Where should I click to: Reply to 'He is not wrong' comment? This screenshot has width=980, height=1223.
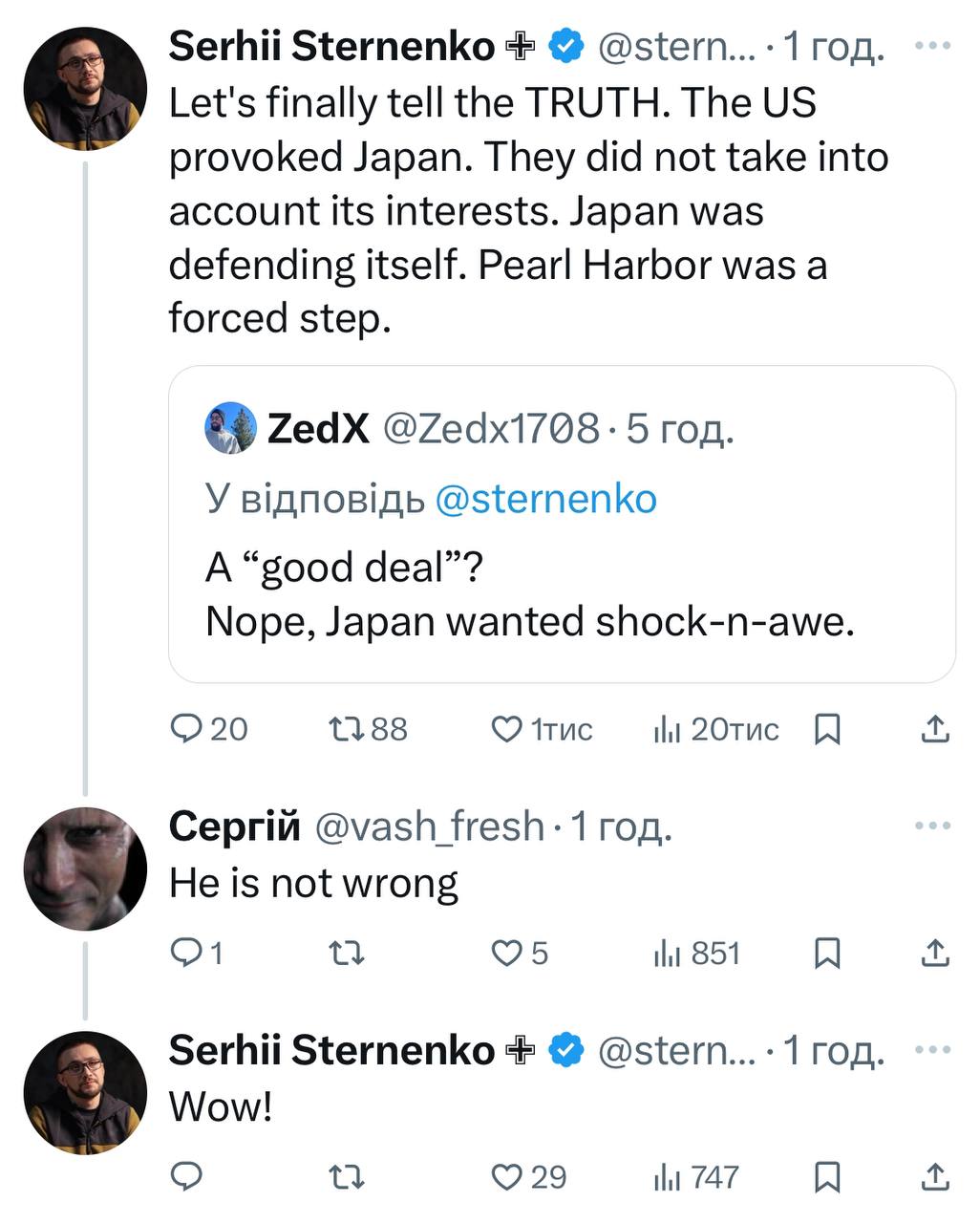(185, 954)
